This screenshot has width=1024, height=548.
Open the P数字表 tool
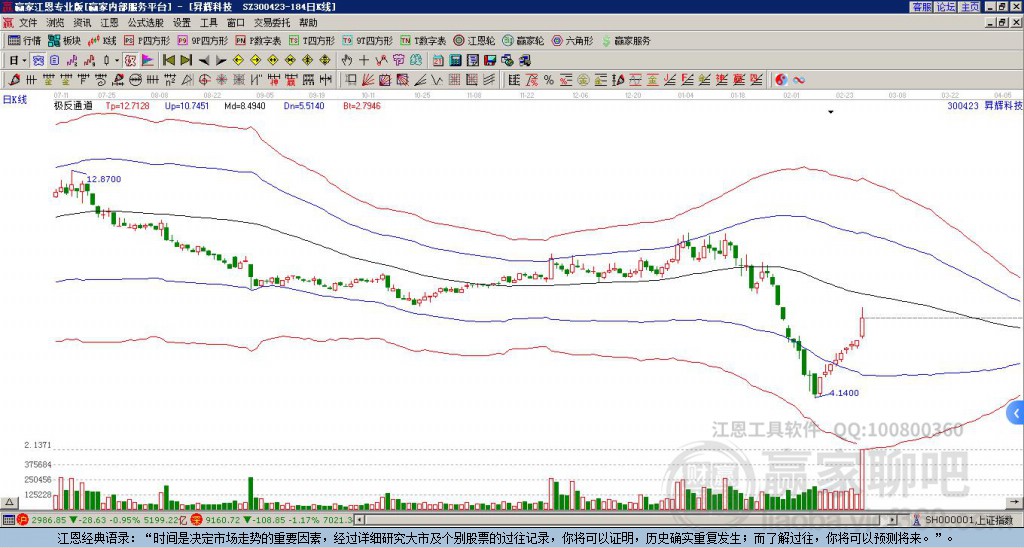[x=258, y=40]
